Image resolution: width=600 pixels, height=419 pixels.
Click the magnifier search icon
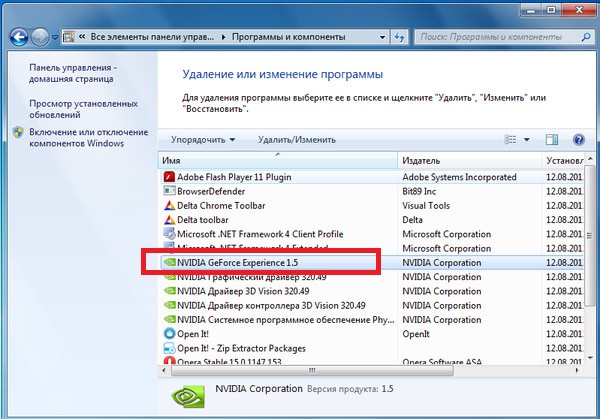586,37
